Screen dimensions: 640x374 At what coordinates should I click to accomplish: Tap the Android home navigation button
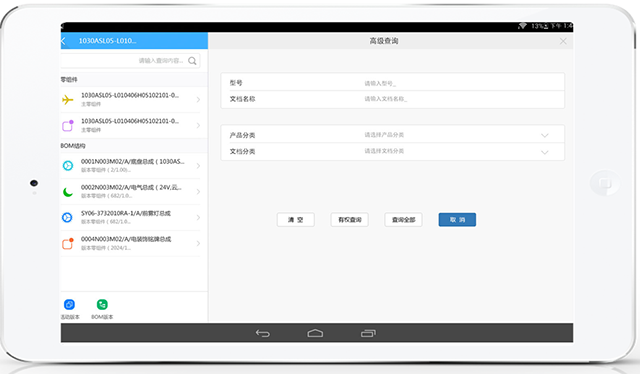click(x=315, y=334)
